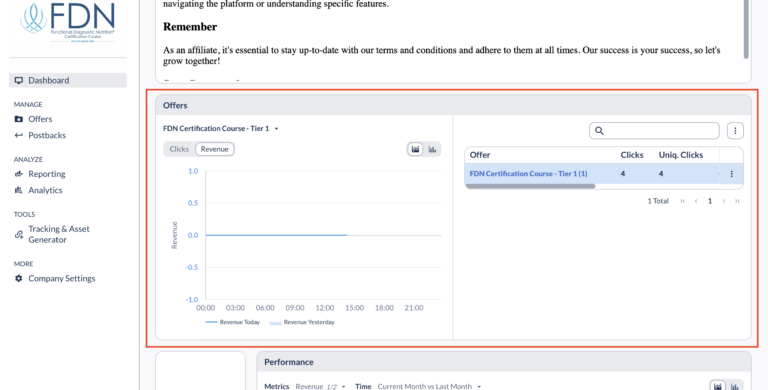Image resolution: width=768 pixels, height=390 pixels.
Task: Click the Offers folder icon
Action: [x=19, y=119]
